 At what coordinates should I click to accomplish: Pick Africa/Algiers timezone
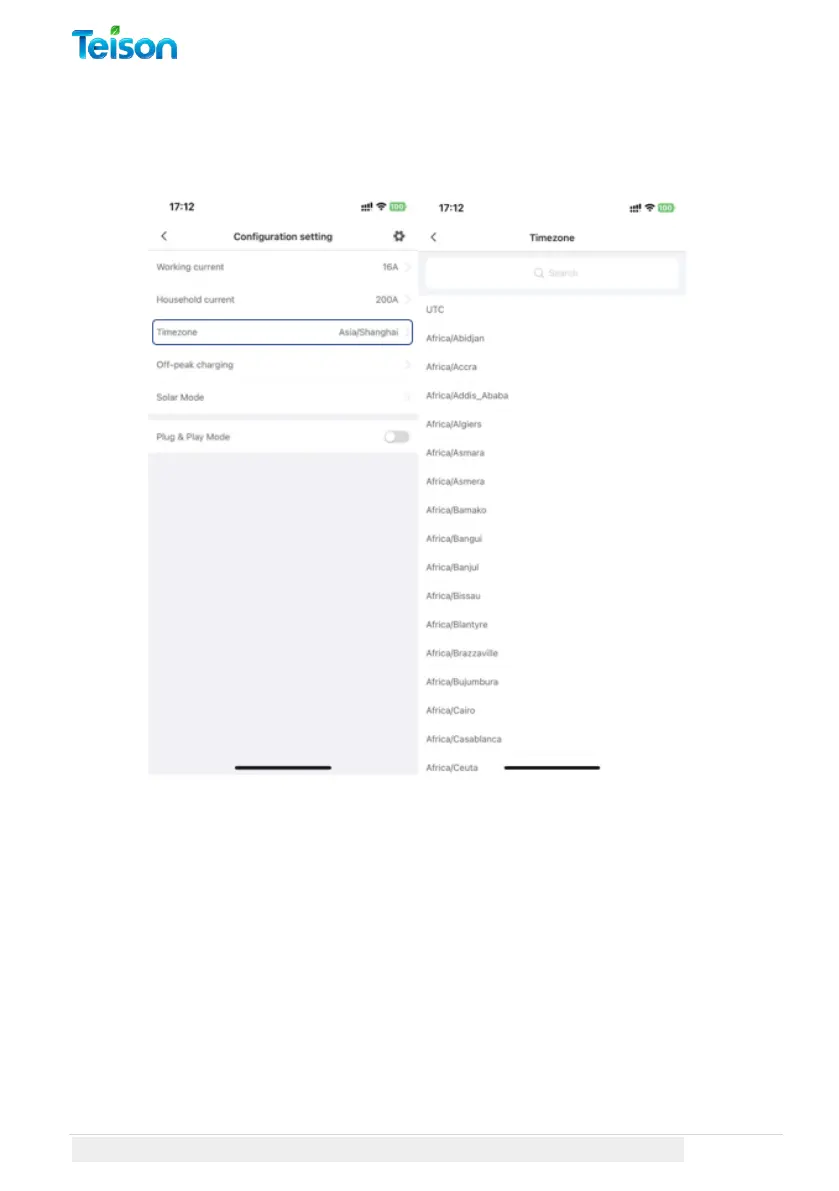(454, 425)
